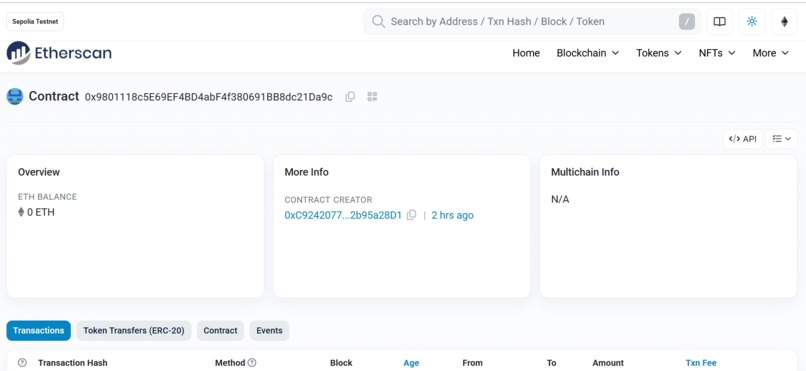Toggle the sun theme icon
806x371 pixels.
coord(752,22)
